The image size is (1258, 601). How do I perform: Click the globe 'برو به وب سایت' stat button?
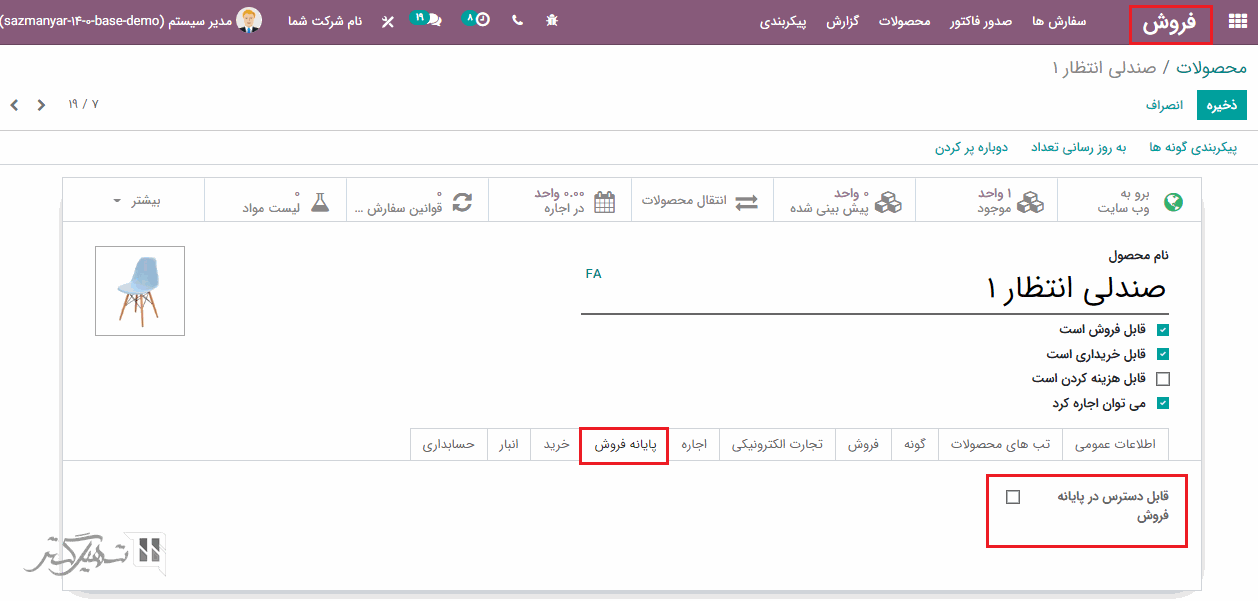(x=1131, y=201)
